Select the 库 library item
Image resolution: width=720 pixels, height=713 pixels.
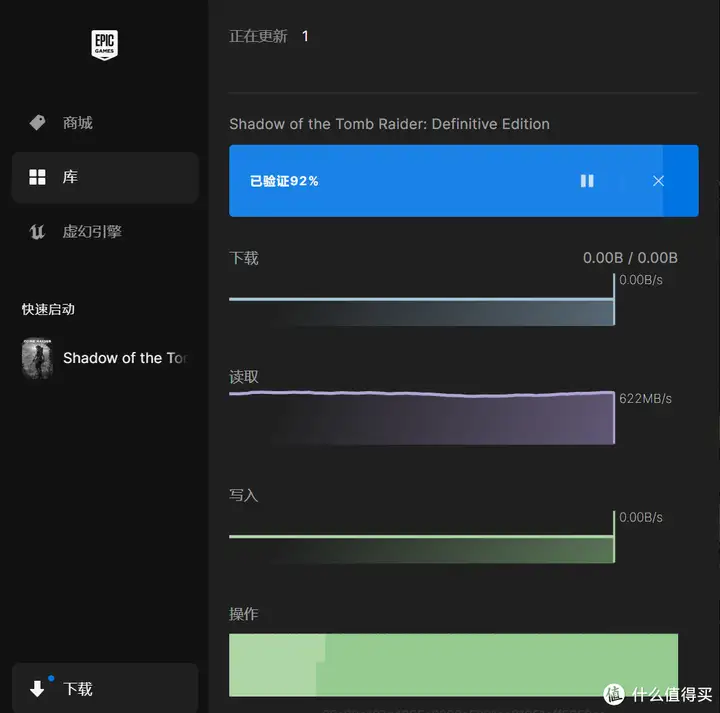pyautogui.click(x=105, y=177)
